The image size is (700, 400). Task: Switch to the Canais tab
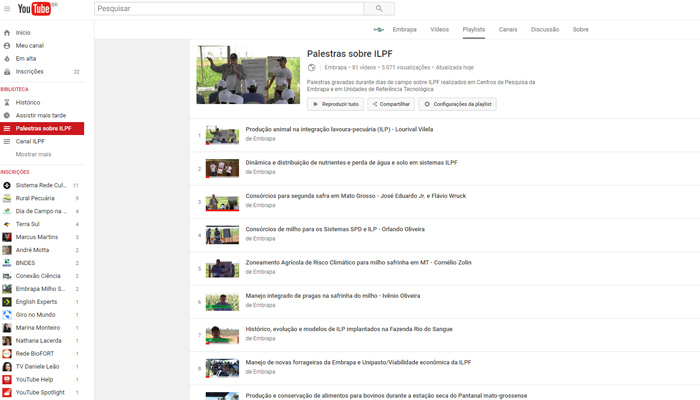[508, 30]
